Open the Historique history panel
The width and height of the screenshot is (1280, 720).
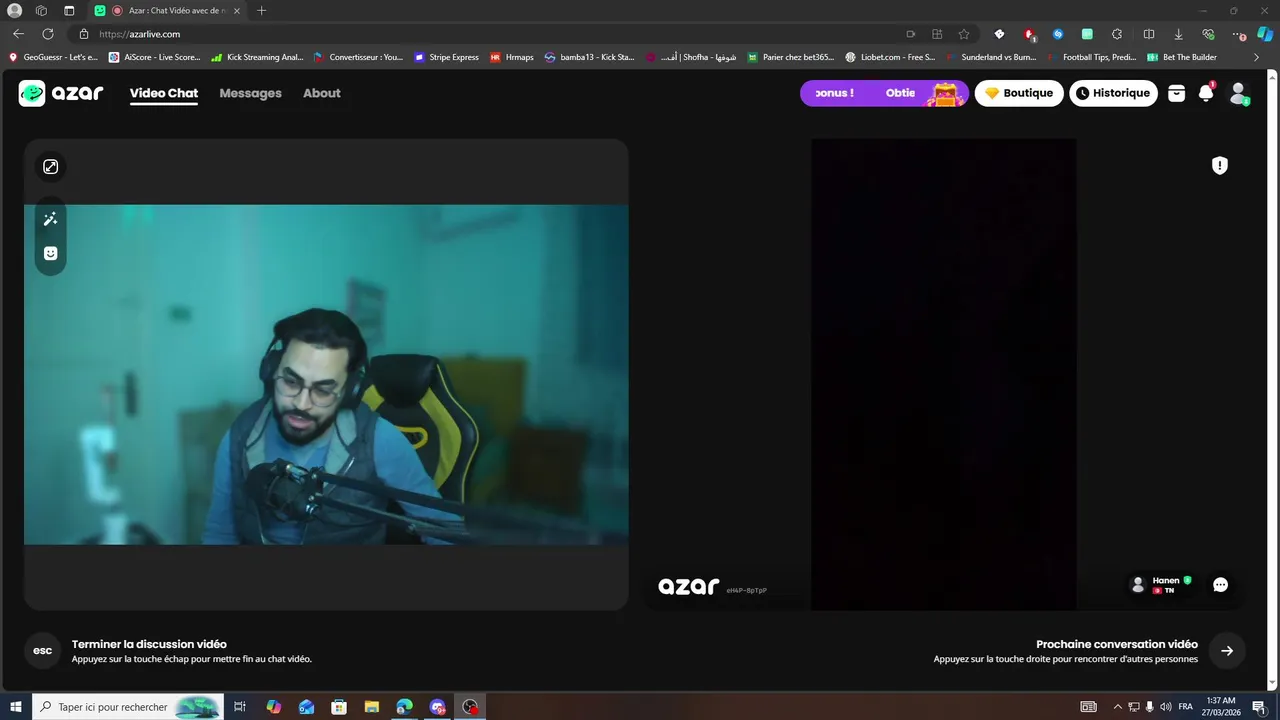(x=1113, y=93)
